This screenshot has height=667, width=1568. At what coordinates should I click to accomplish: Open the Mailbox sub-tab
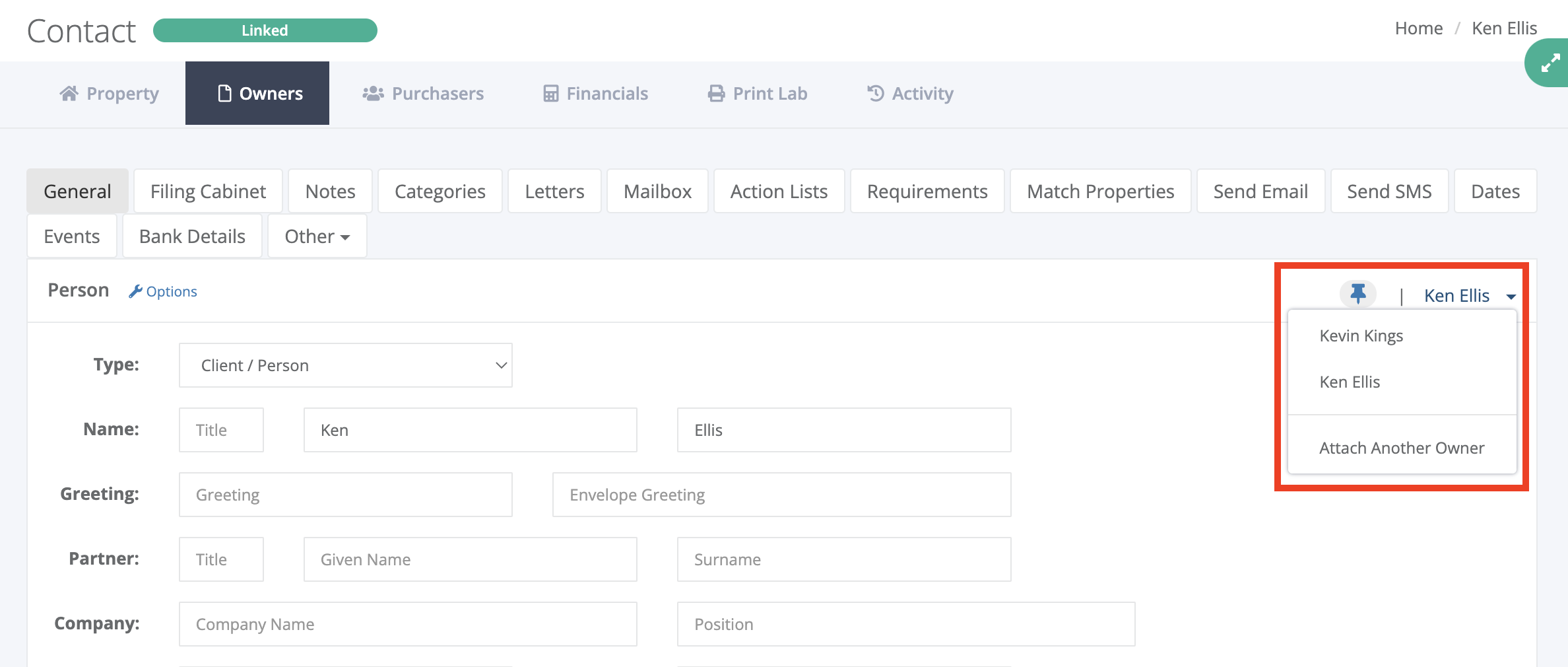pyautogui.click(x=657, y=192)
